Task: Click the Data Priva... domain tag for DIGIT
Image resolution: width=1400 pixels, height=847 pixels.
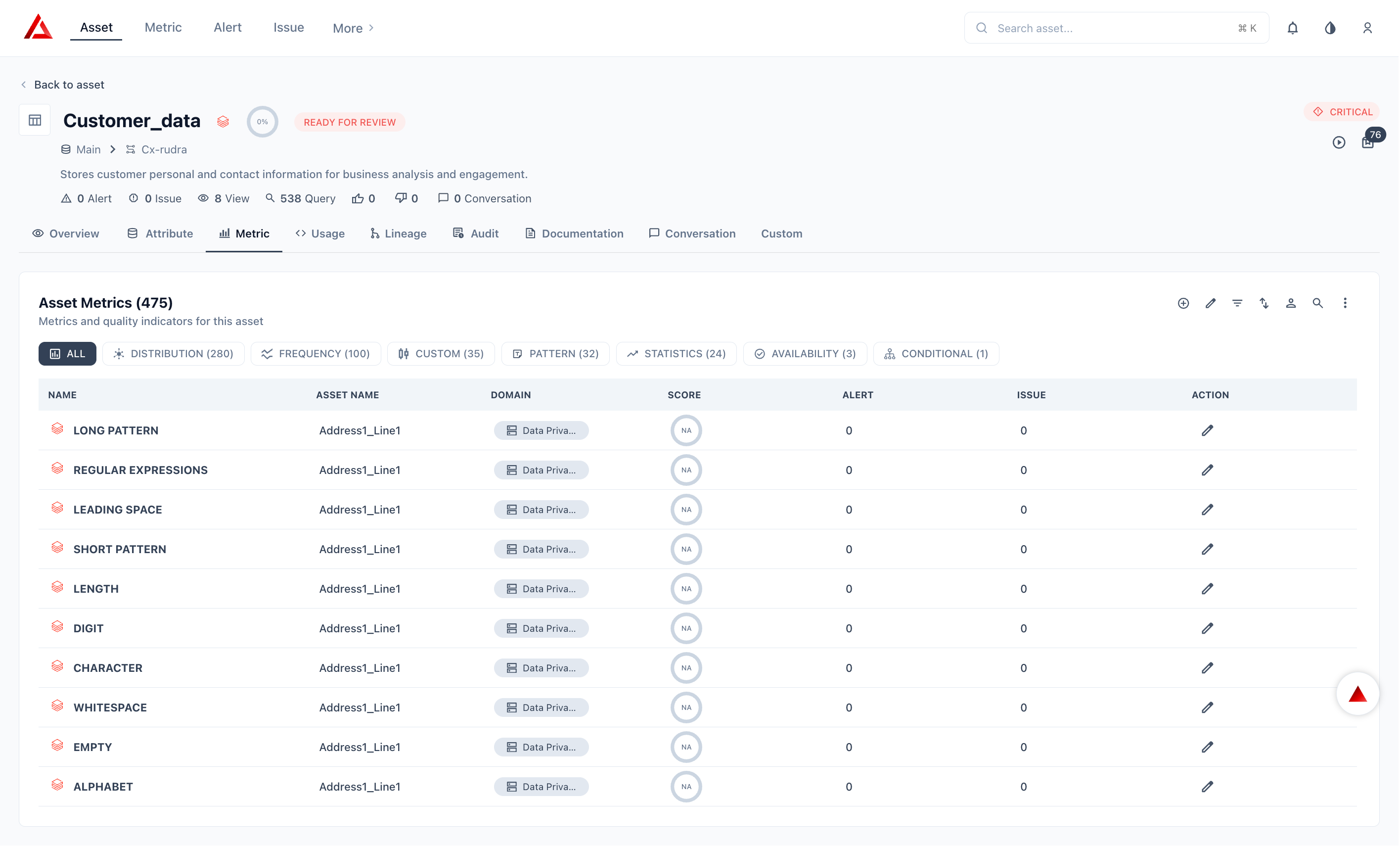Action: pyautogui.click(x=542, y=629)
